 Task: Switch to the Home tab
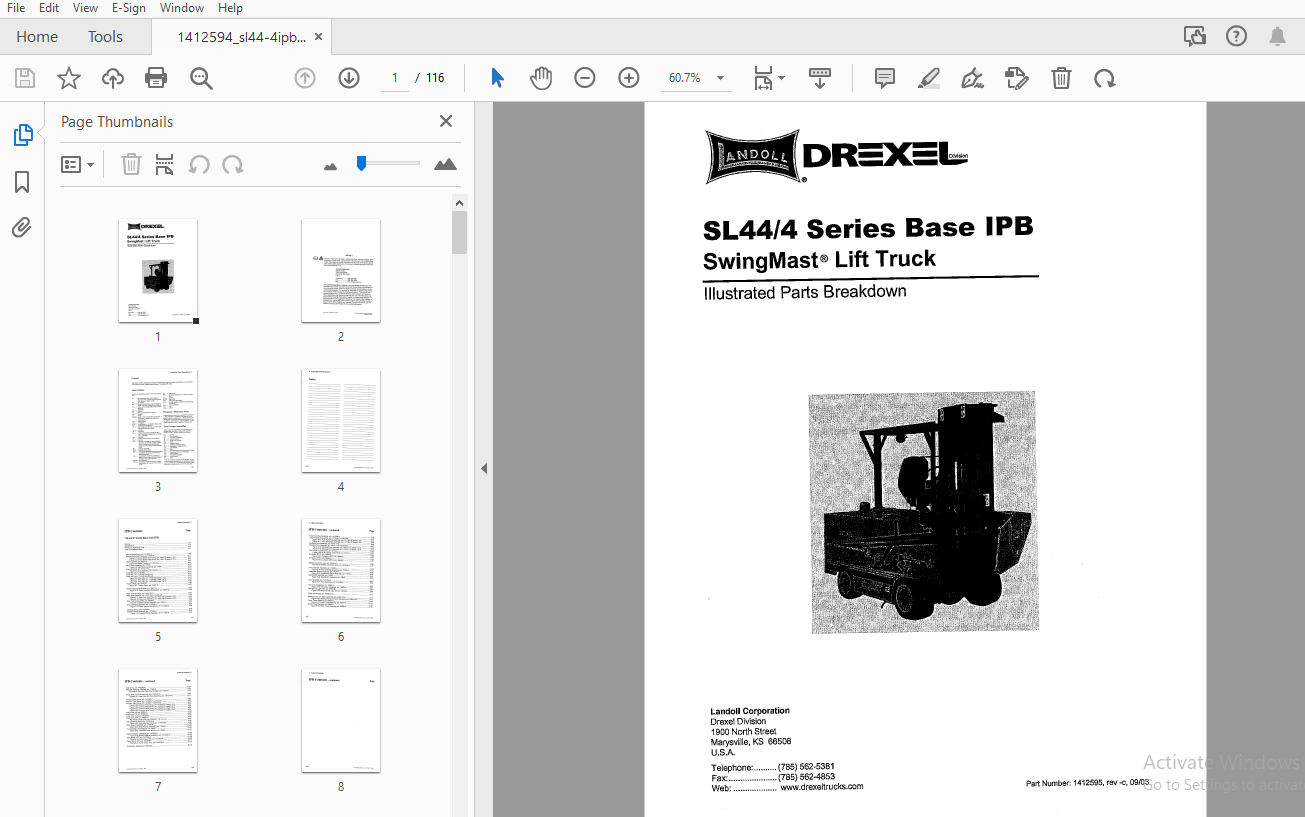(37, 37)
